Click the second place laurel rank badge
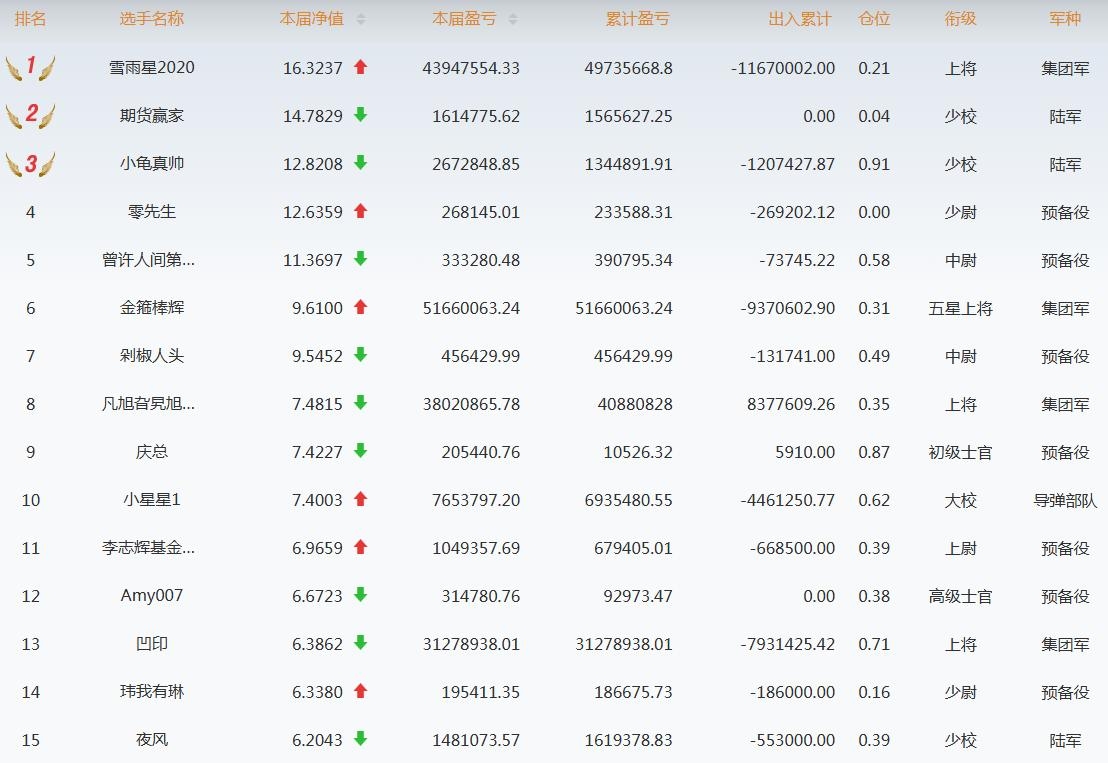This screenshot has width=1108, height=763. [x=30, y=116]
